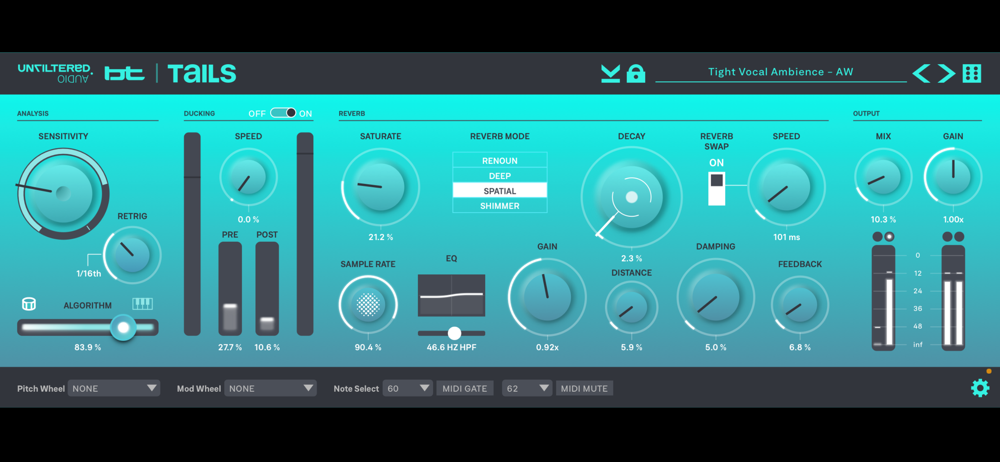The width and height of the screenshot is (1000, 462).
Task: Click the reverb Gain knob
Action: point(547,297)
